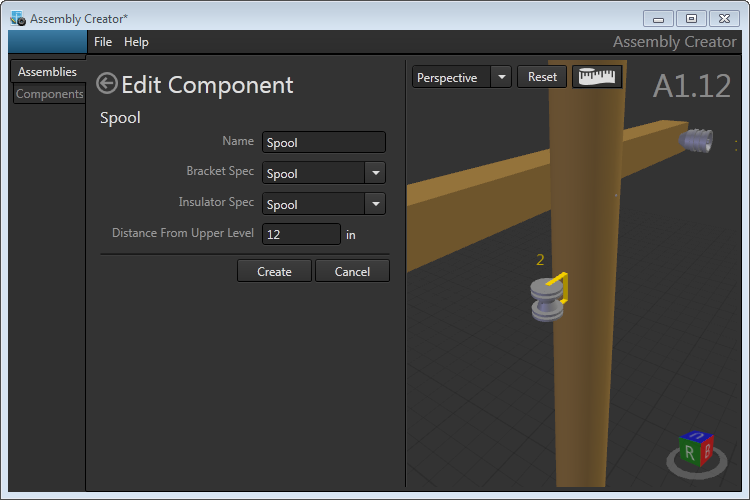Open the Help menu
This screenshot has width=750, height=500.
pyautogui.click(x=136, y=42)
